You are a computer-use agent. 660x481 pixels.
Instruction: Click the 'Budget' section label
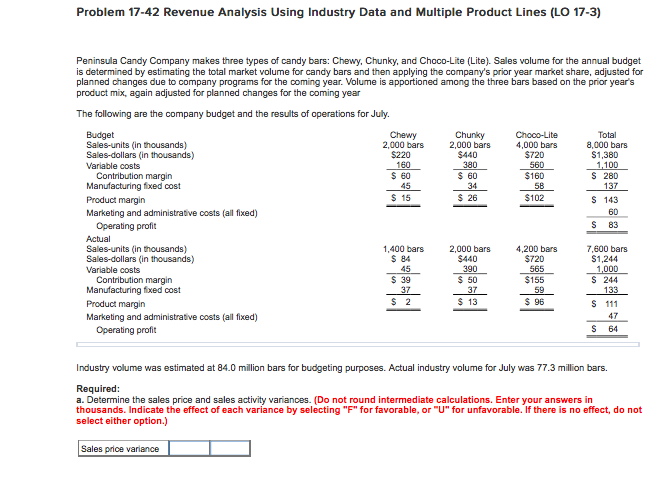point(100,135)
